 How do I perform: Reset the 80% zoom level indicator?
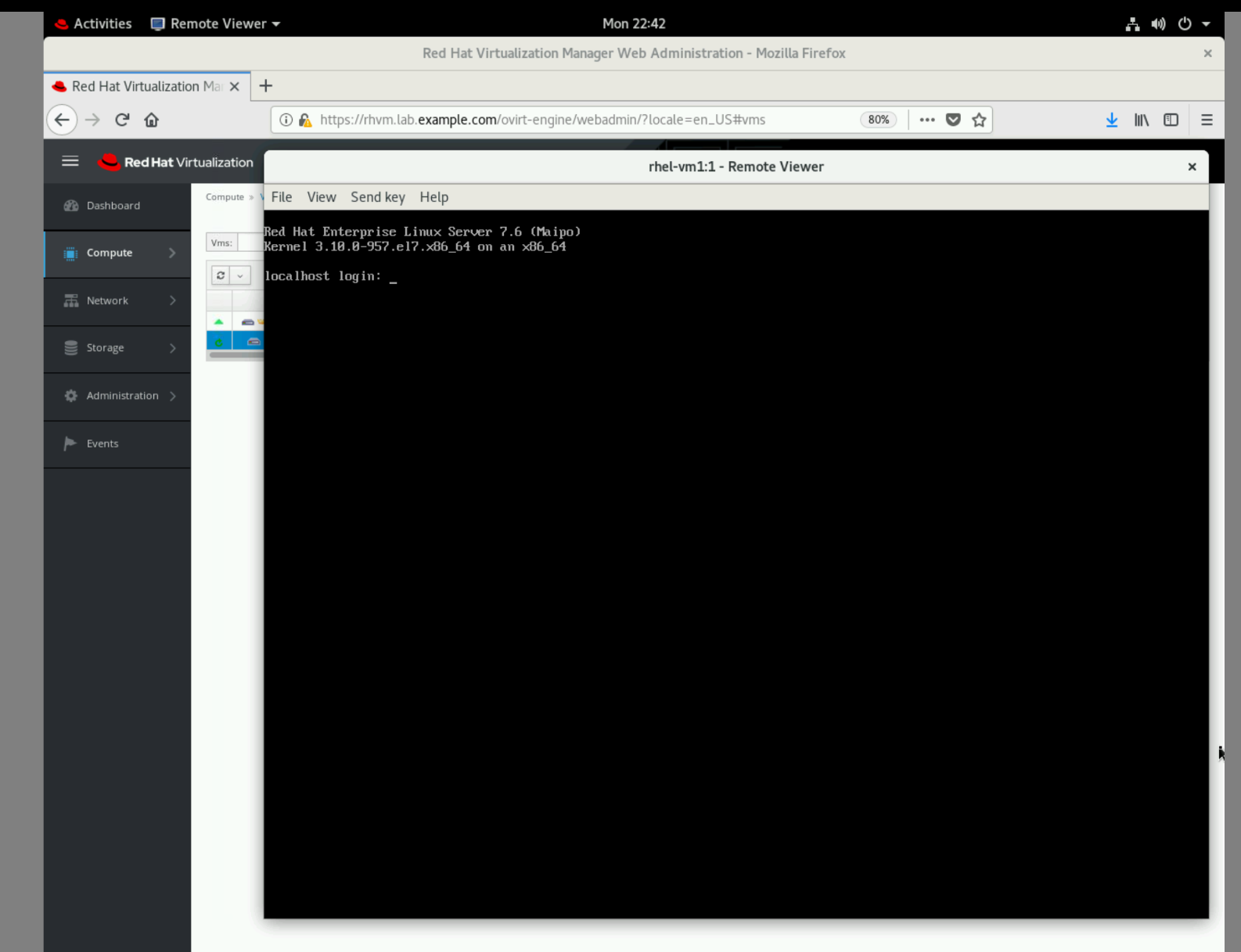coord(878,120)
